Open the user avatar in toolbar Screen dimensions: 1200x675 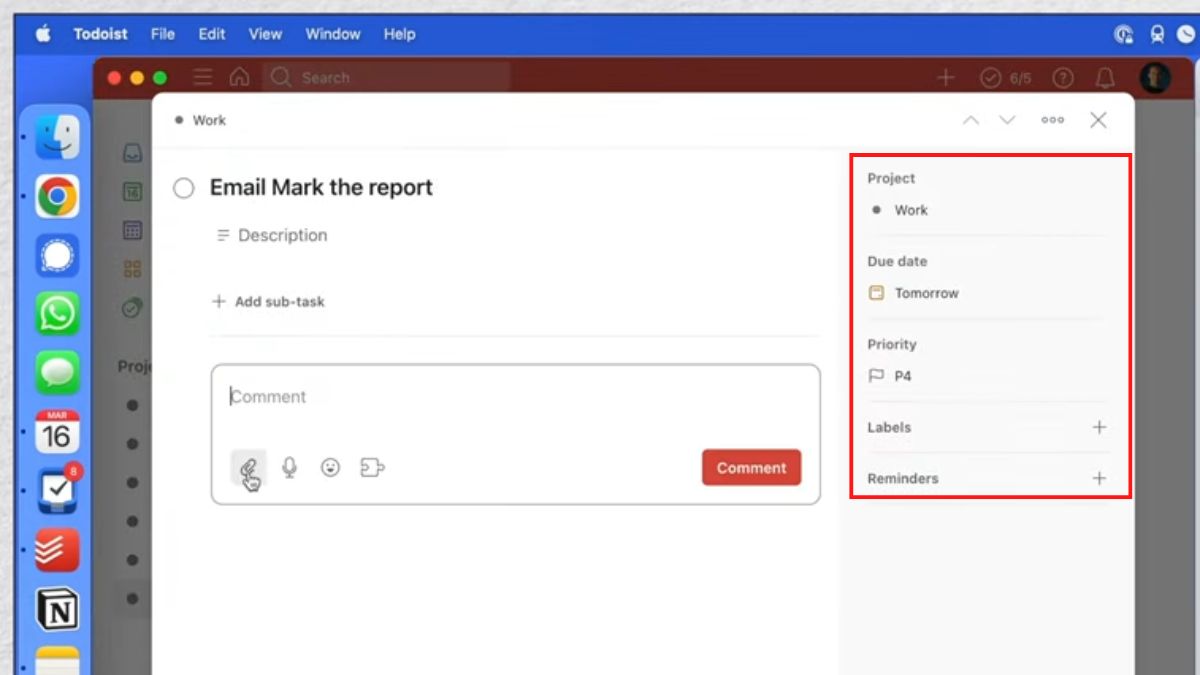tap(1155, 77)
